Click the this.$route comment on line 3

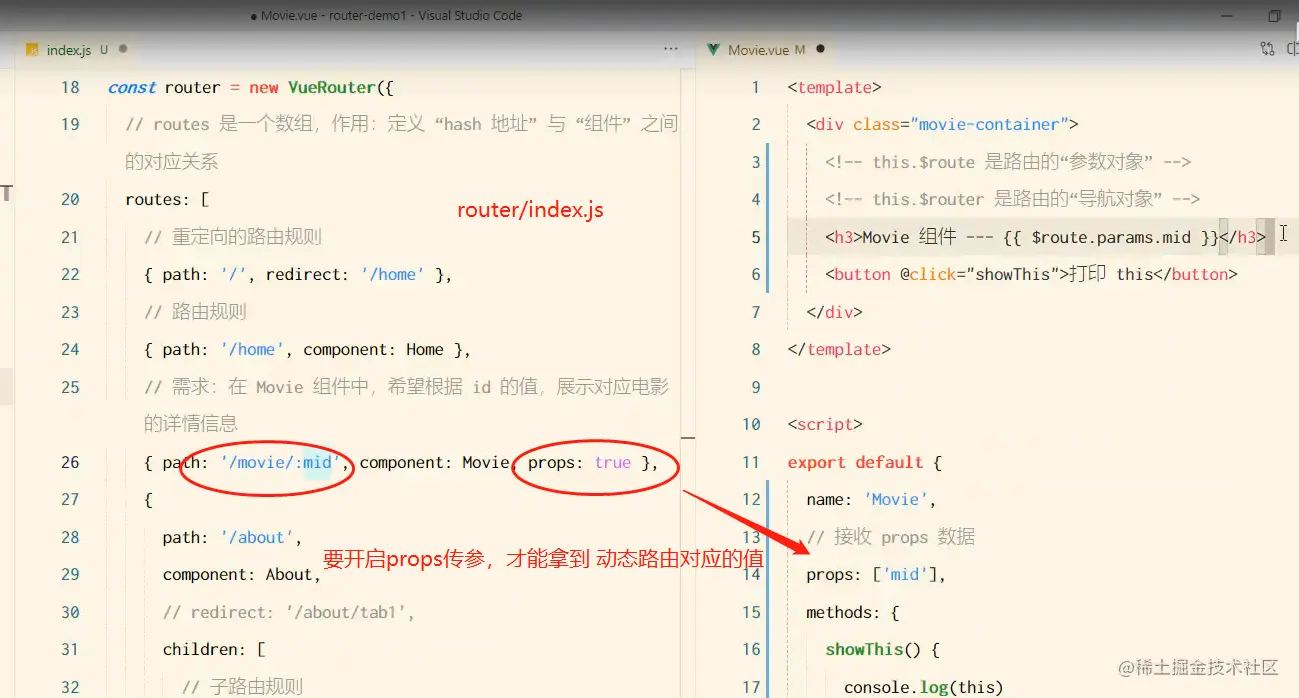click(x=1008, y=162)
